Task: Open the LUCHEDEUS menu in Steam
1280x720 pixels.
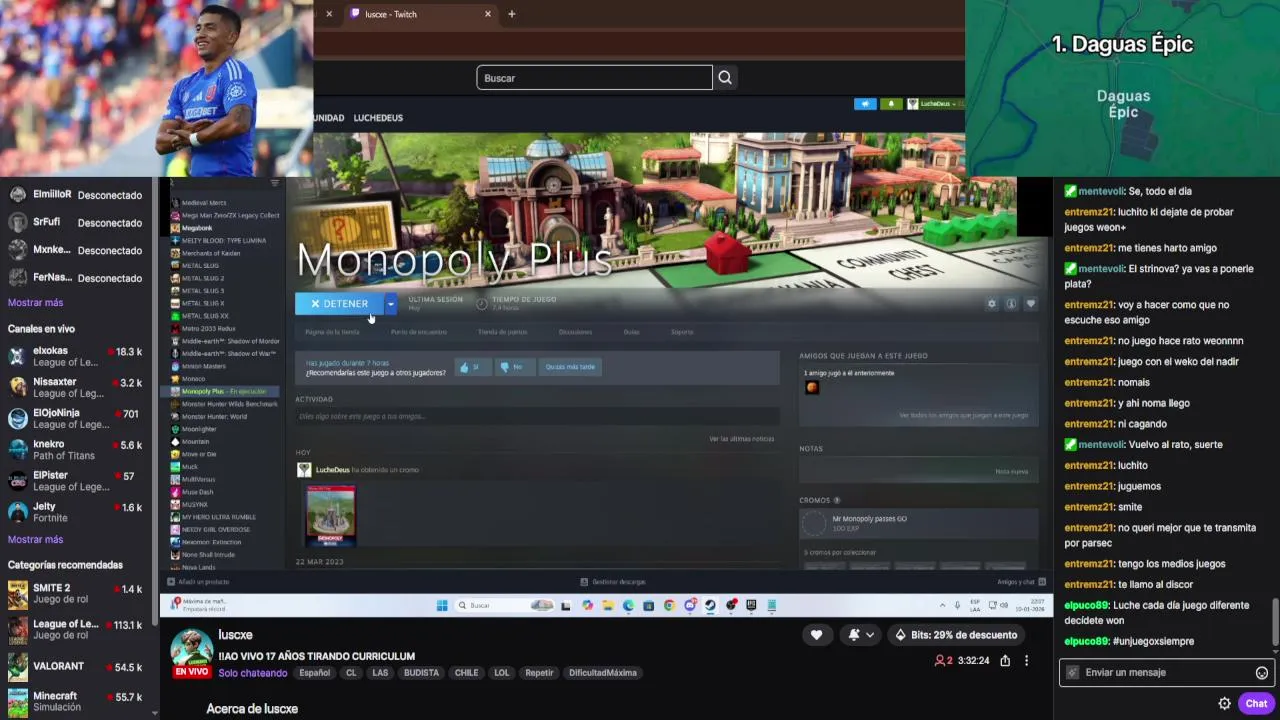Action: pos(378,118)
